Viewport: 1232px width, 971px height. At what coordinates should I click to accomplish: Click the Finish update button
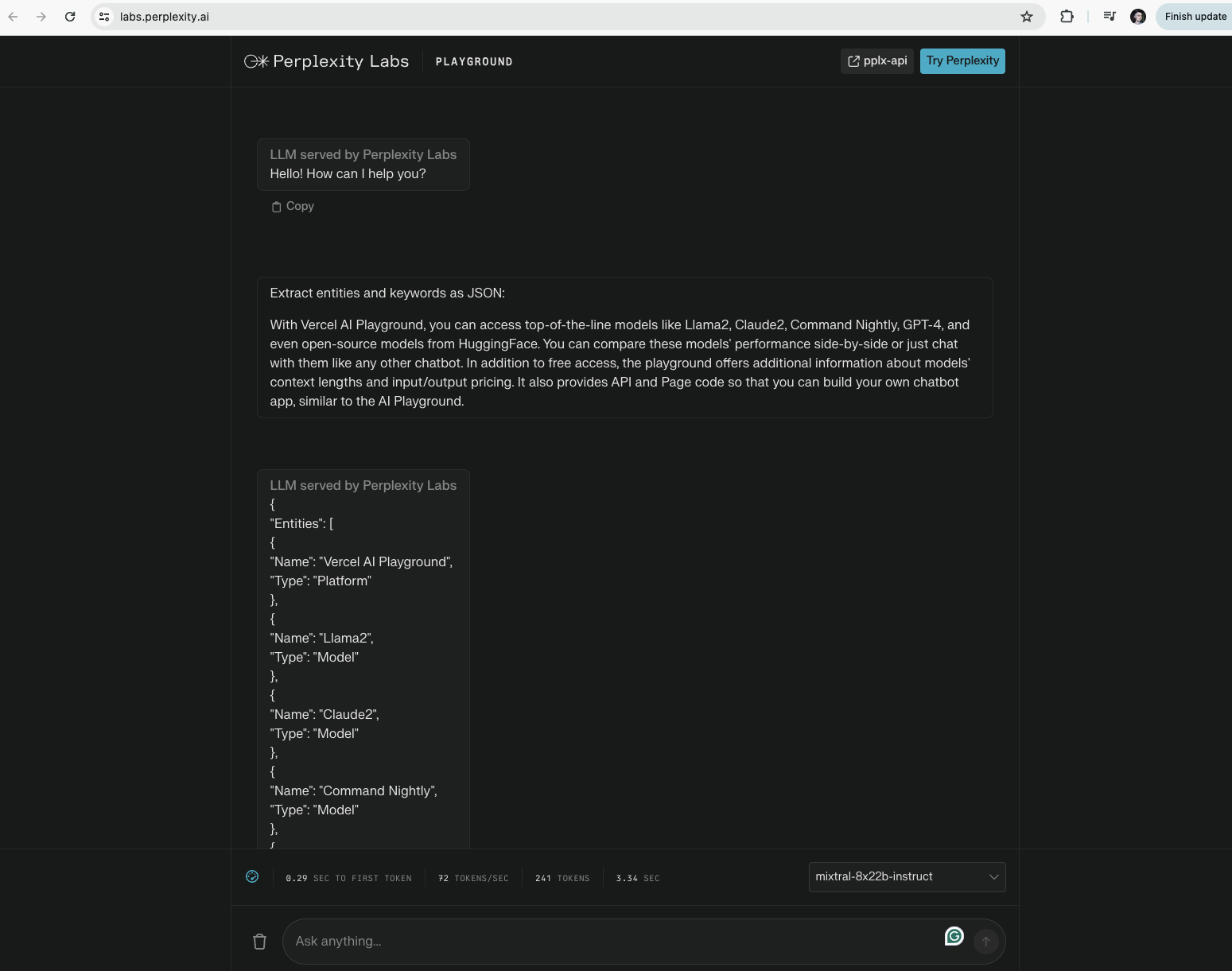1195,17
